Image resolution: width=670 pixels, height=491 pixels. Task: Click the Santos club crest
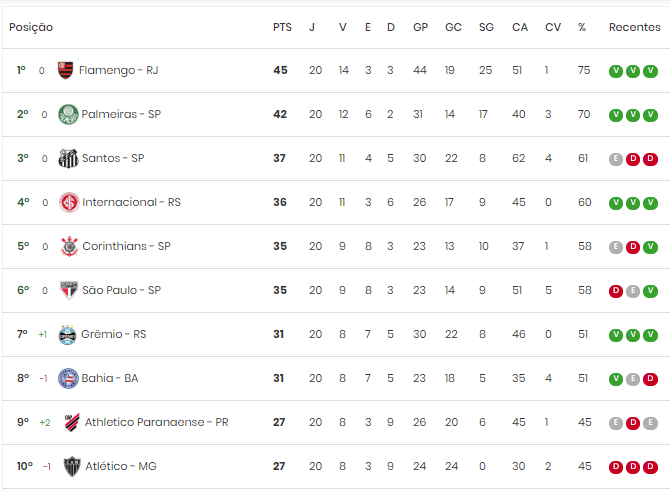coord(68,158)
